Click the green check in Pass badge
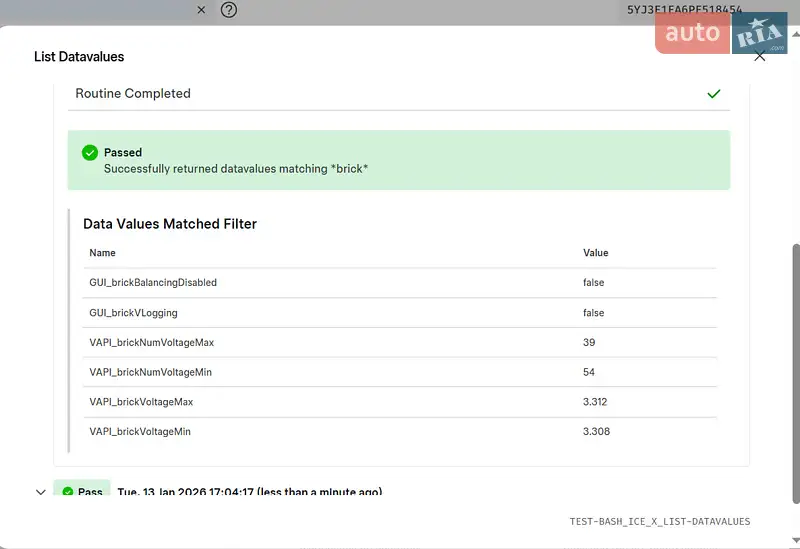Image resolution: width=800 pixels, height=549 pixels. point(68,492)
